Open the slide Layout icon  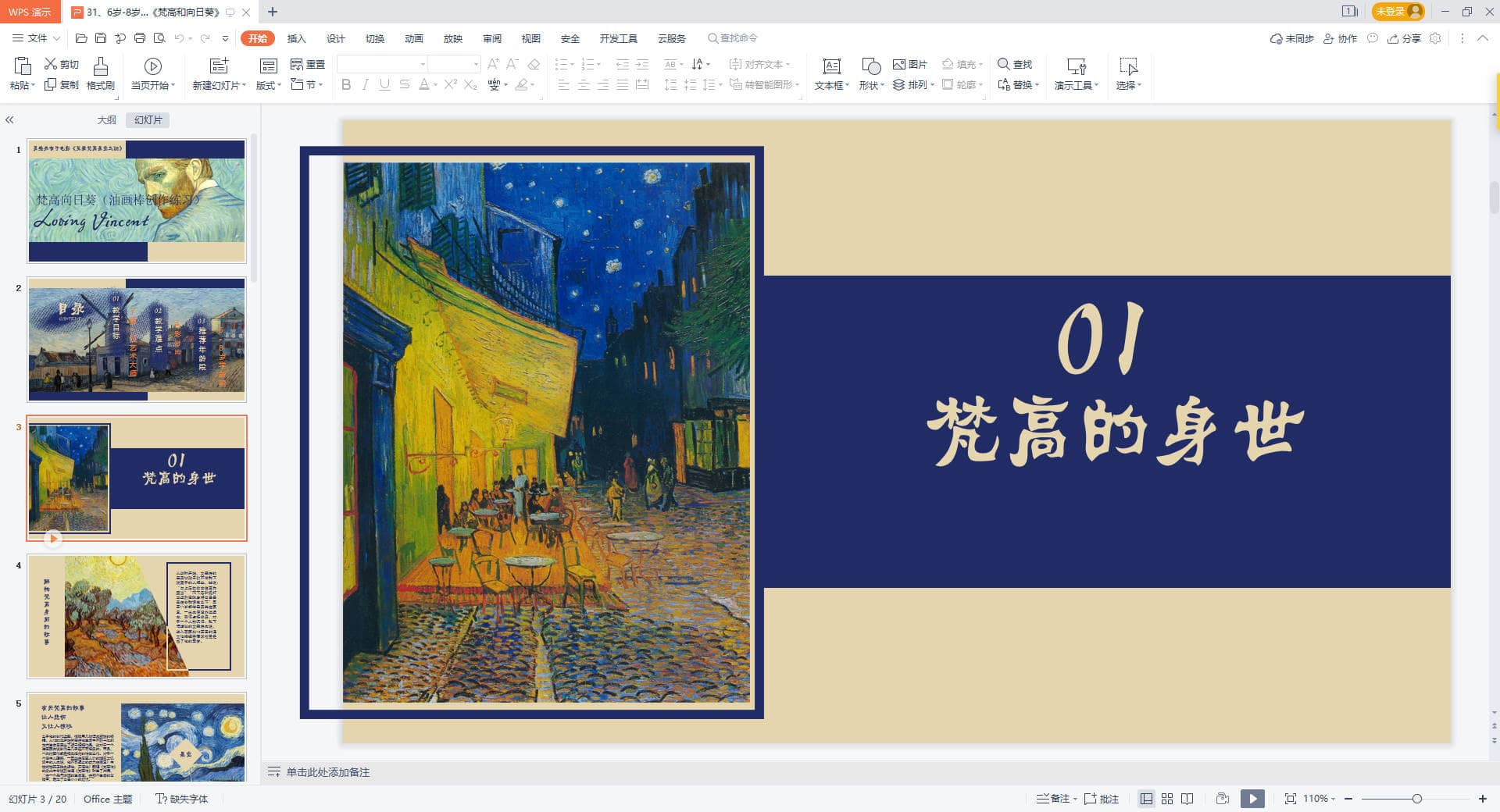click(268, 66)
